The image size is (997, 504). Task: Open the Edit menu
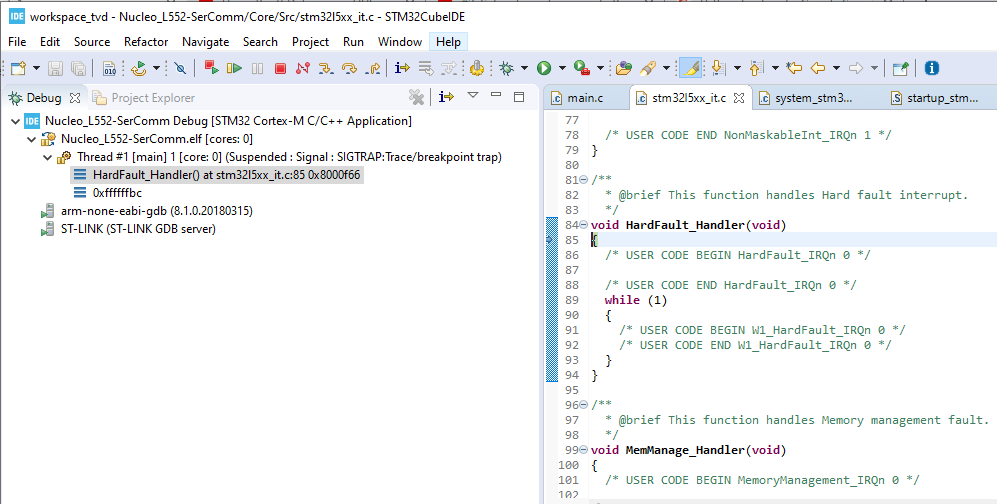[50, 42]
